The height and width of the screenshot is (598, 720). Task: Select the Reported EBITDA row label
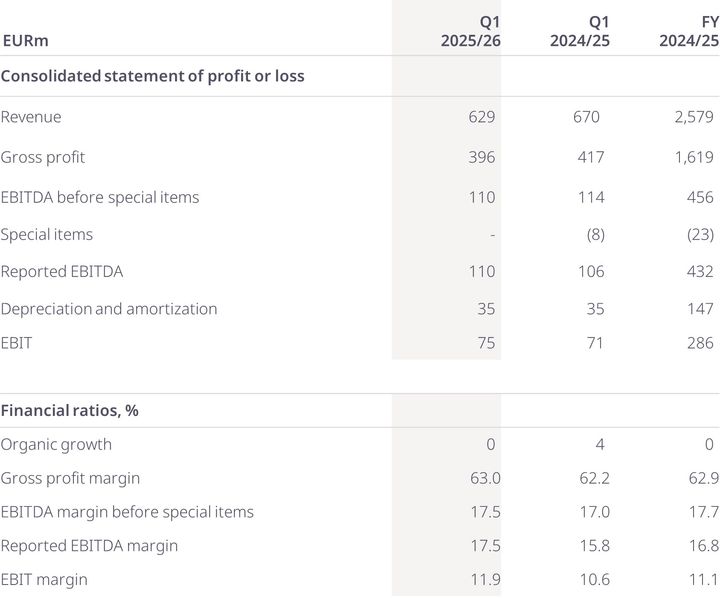[62, 272]
